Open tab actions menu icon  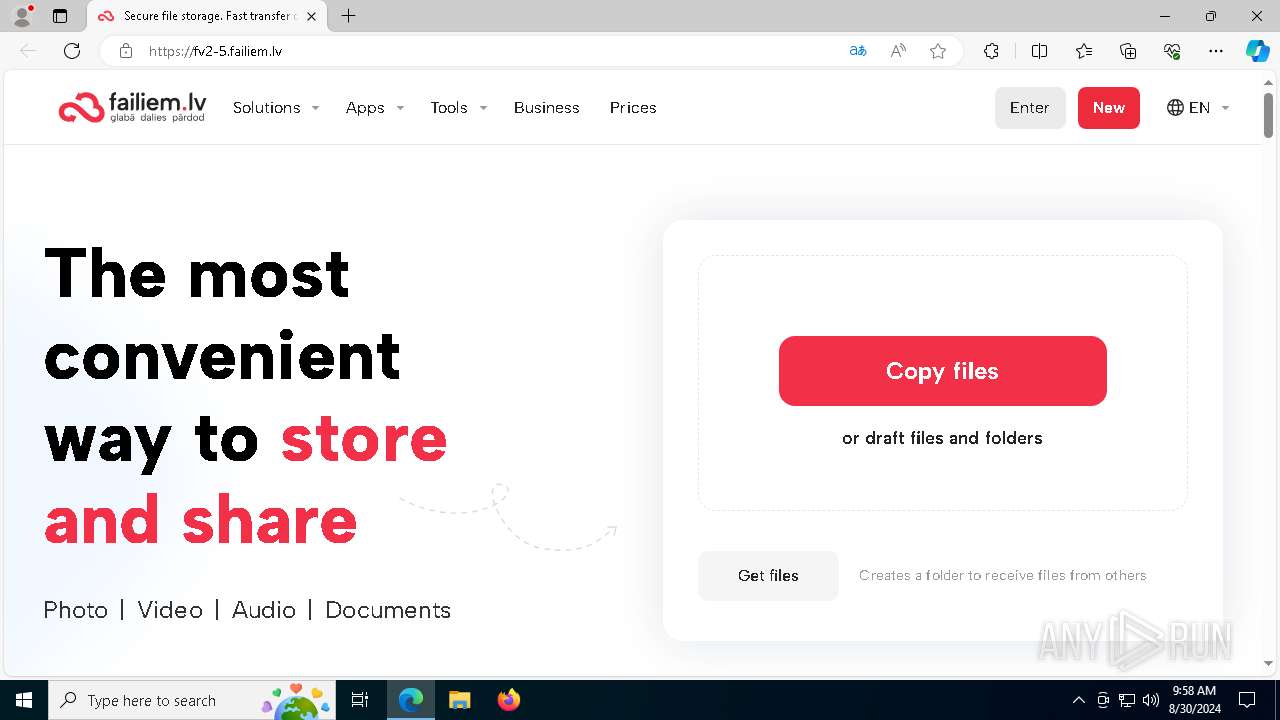pos(60,16)
